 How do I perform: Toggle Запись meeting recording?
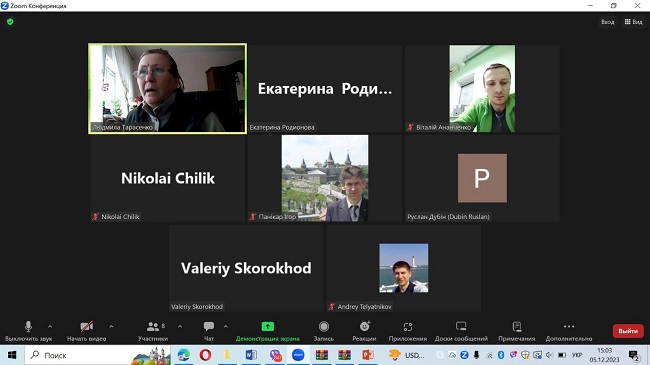(324, 331)
